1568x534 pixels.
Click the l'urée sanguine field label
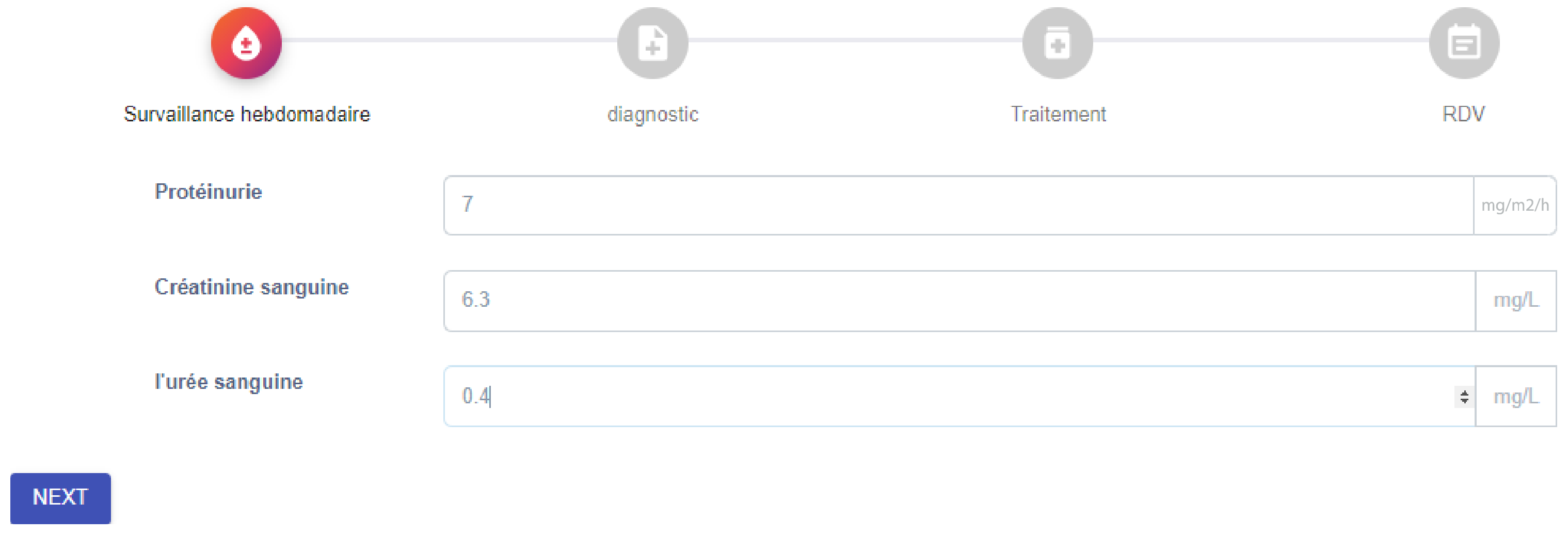pyautogui.click(x=228, y=382)
